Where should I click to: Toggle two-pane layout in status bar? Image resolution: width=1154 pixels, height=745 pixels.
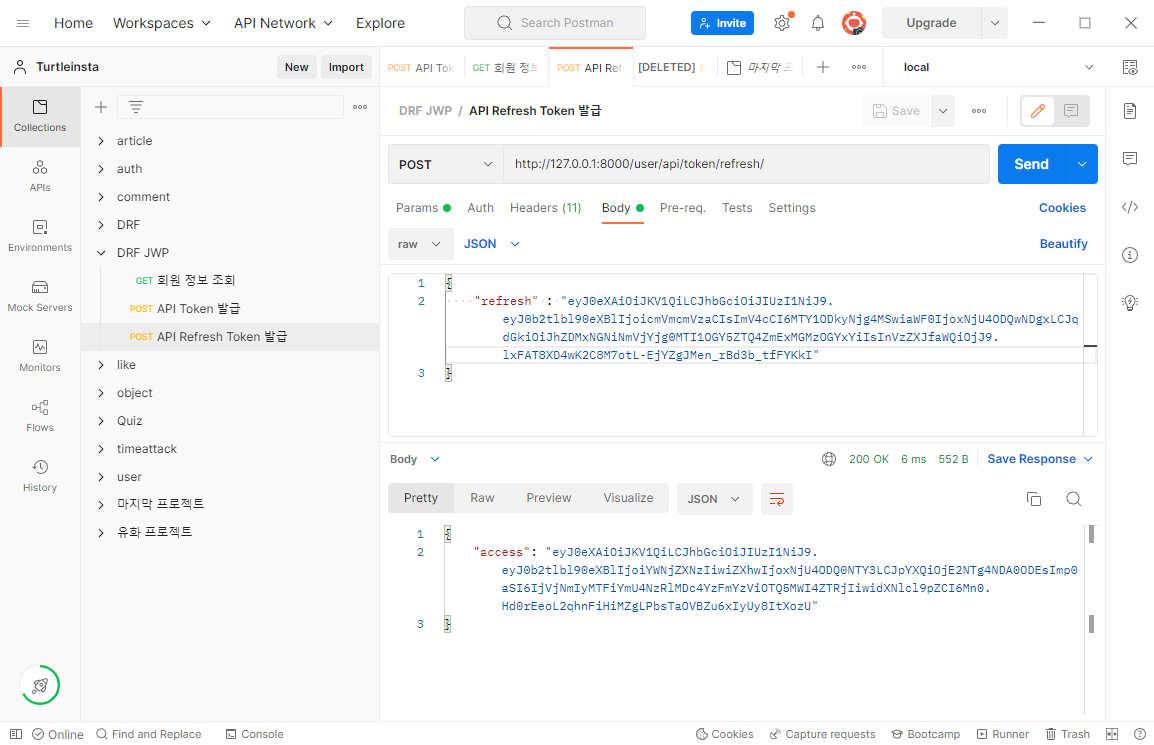tap(1112, 734)
